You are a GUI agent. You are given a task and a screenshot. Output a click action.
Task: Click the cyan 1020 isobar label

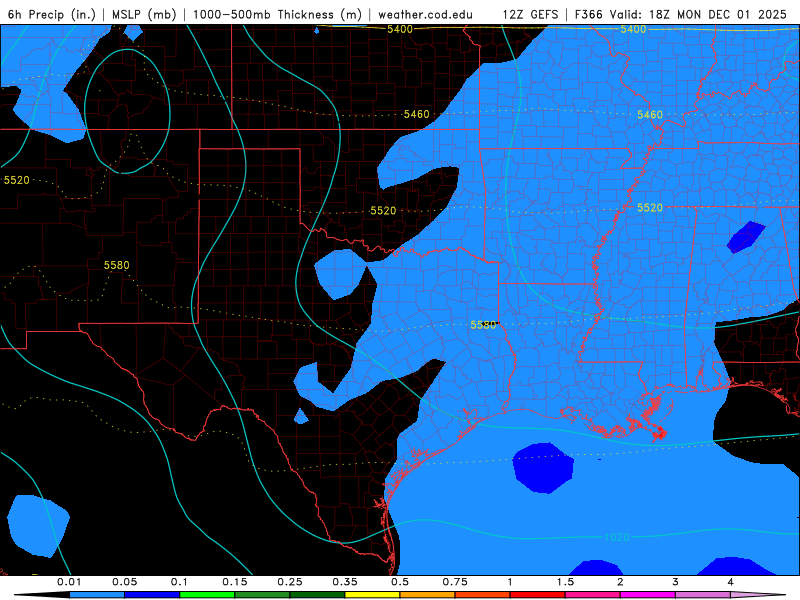[616, 537]
